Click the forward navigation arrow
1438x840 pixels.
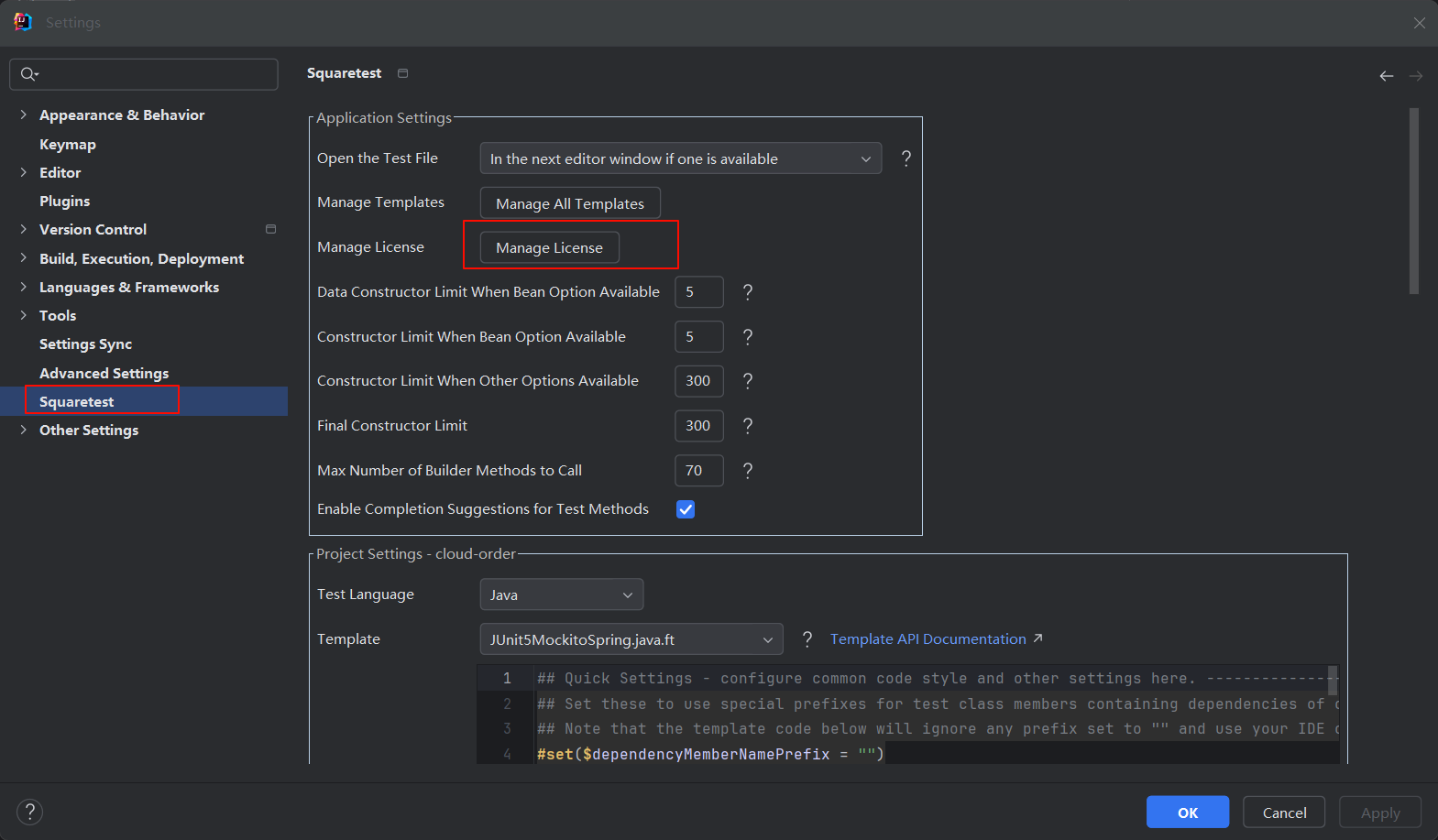pos(1416,76)
